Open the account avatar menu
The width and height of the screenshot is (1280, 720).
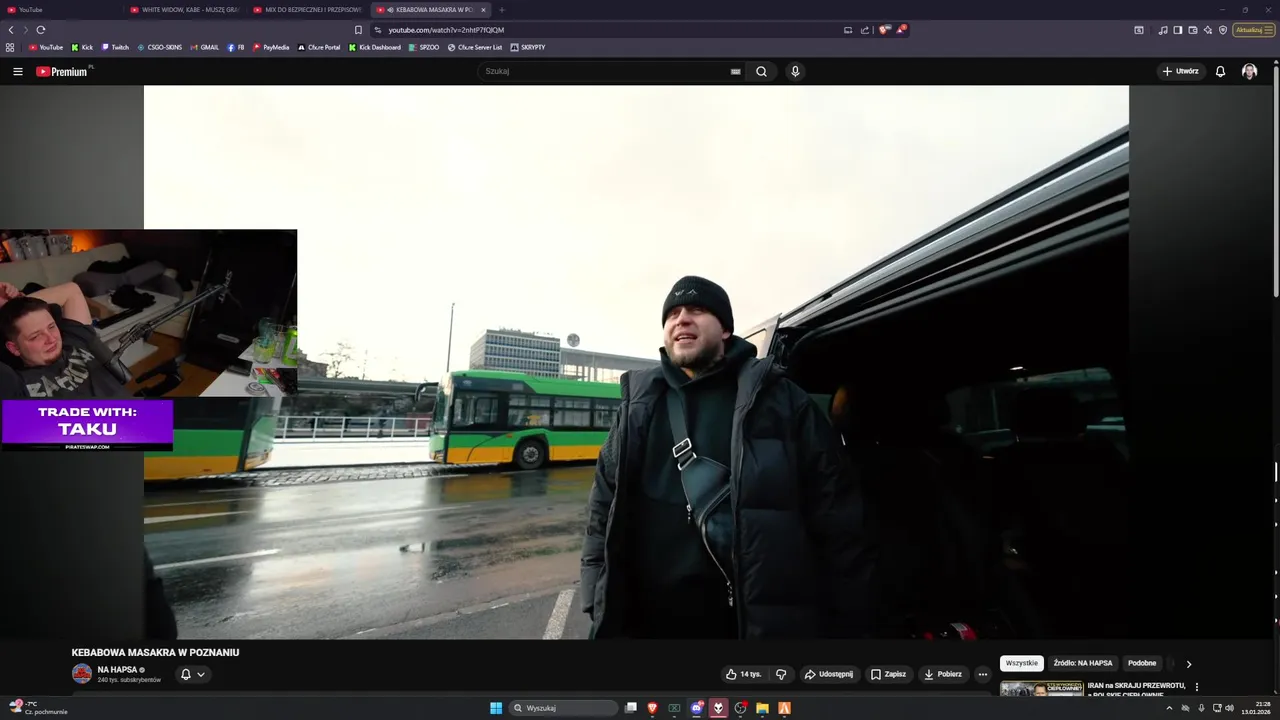coord(1249,71)
